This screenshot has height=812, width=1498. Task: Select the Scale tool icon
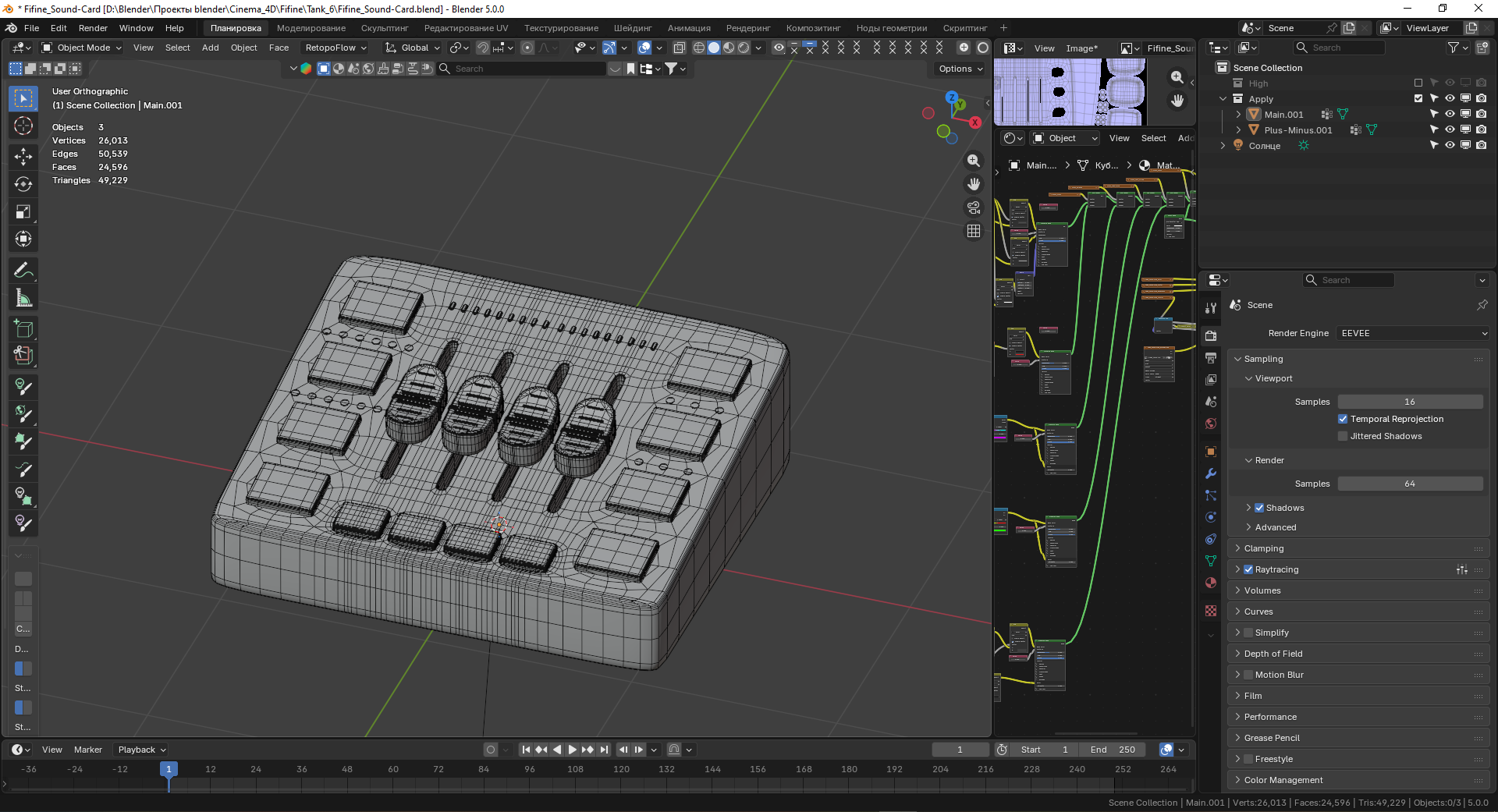tap(23, 211)
